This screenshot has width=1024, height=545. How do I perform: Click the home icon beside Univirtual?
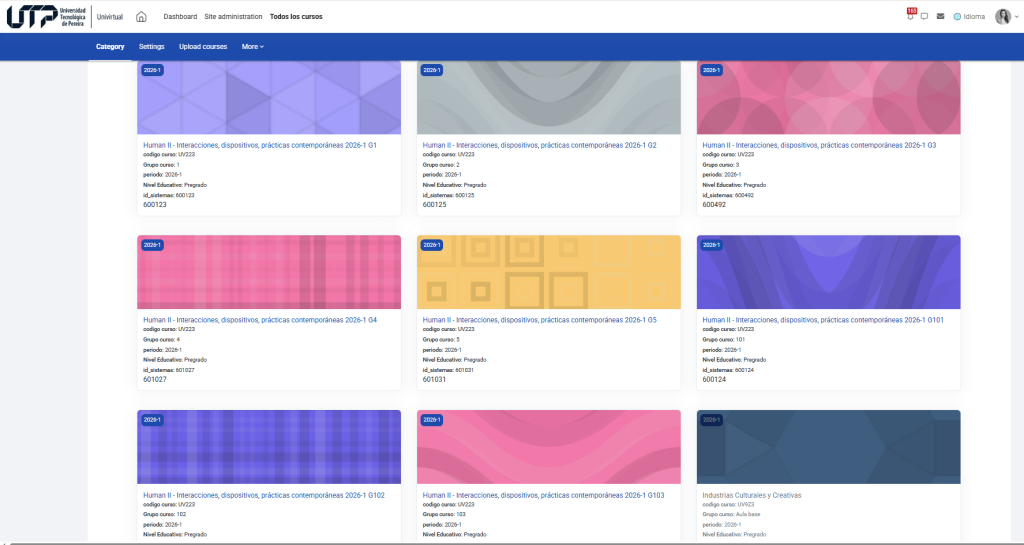[141, 16]
